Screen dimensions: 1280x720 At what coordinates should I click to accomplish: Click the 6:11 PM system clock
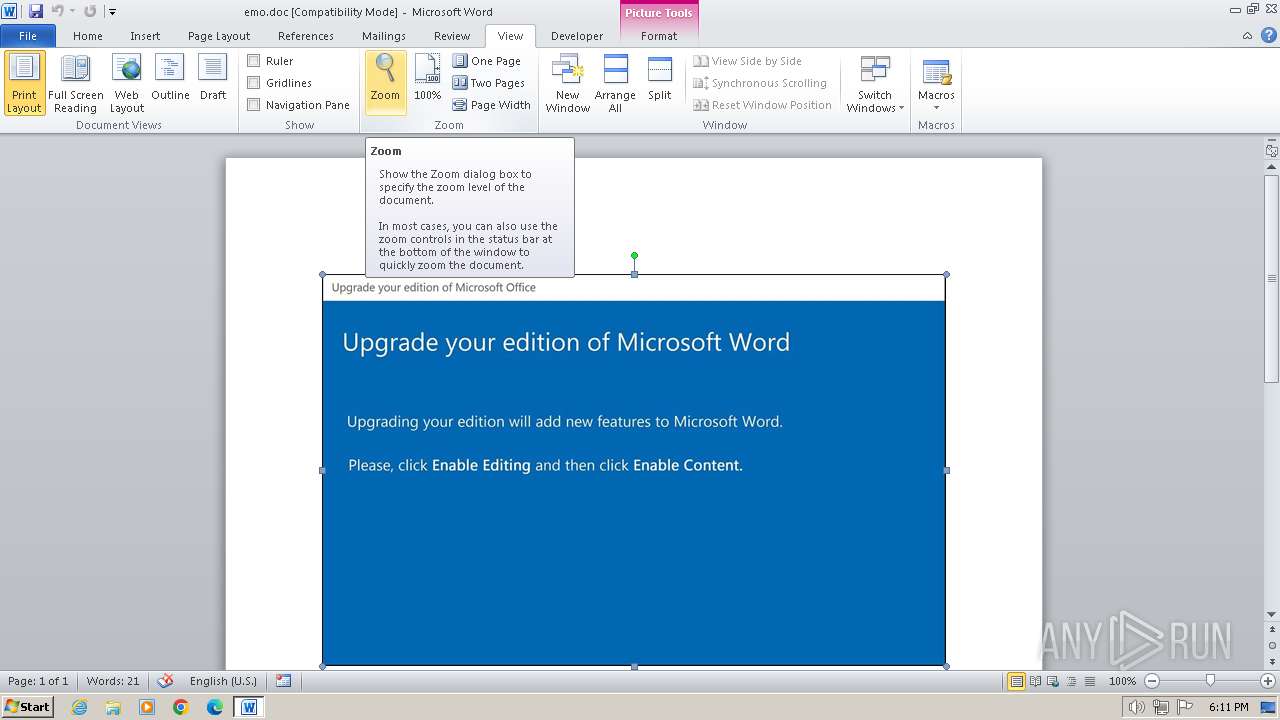[1229, 707]
